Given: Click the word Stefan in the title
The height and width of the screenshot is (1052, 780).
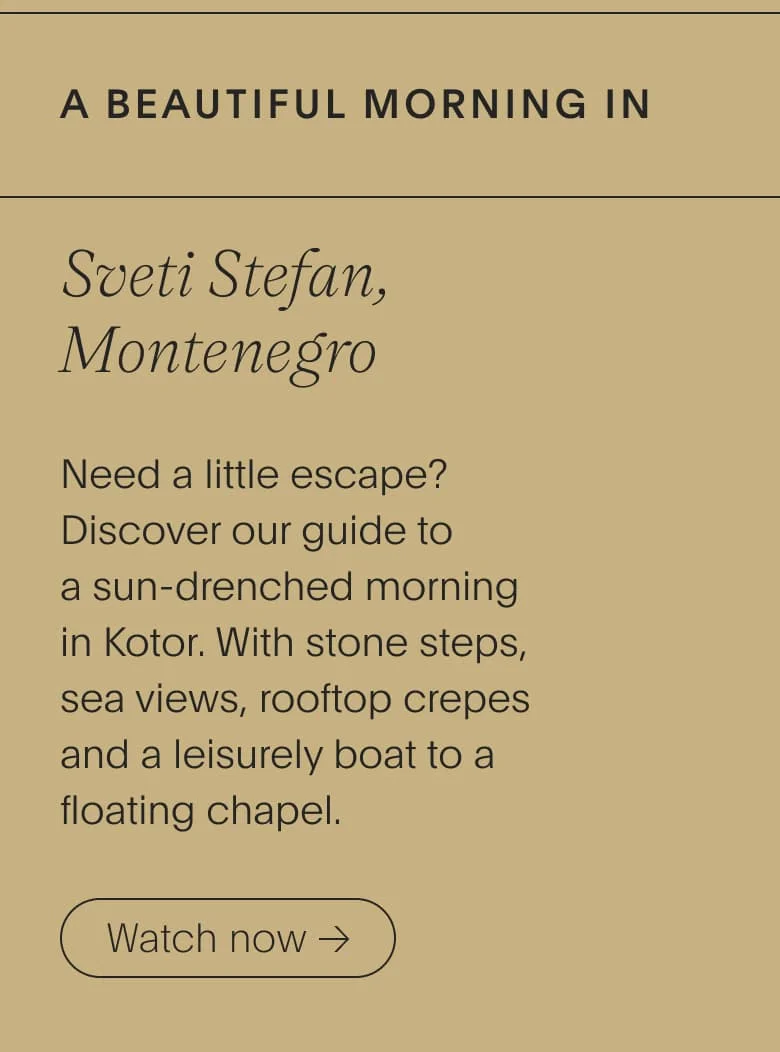Looking at the screenshot, I should coord(298,276).
